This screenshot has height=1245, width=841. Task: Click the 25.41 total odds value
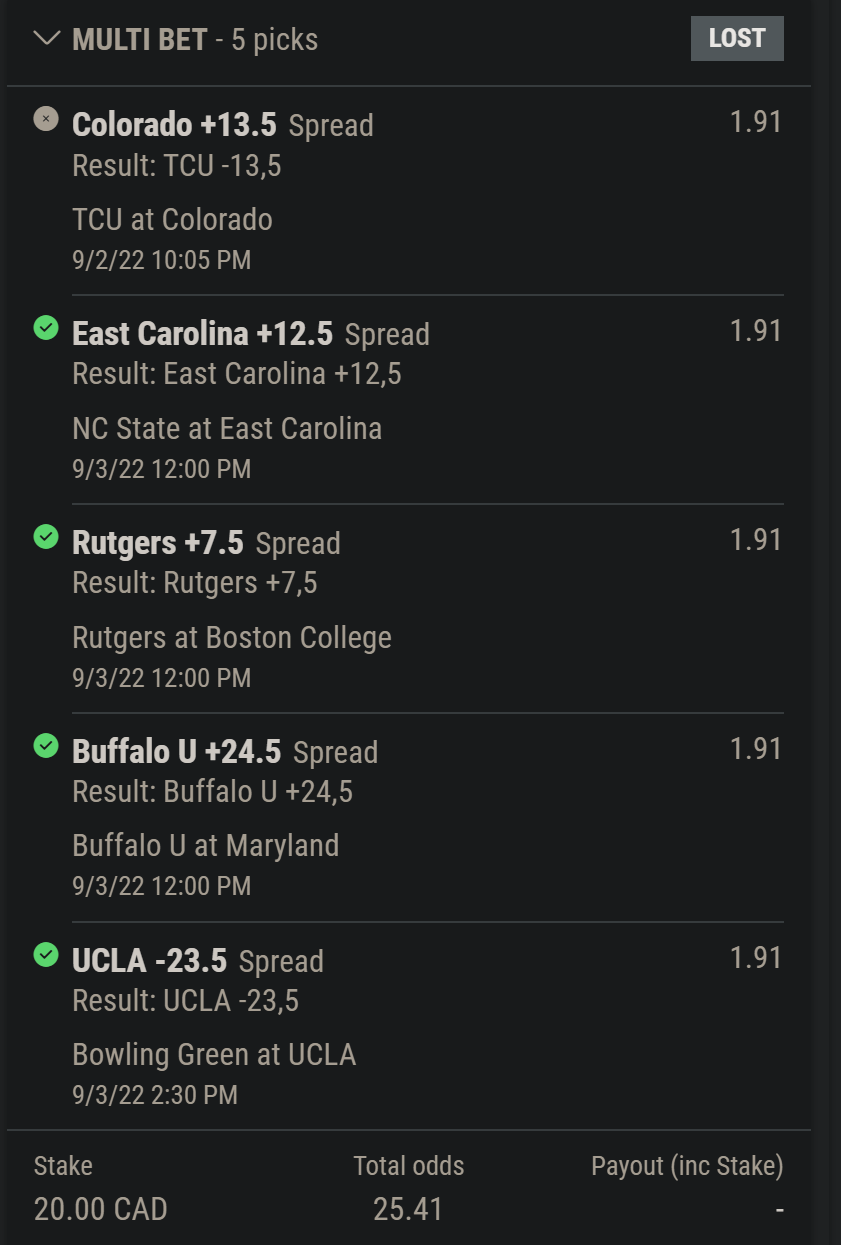point(408,1209)
